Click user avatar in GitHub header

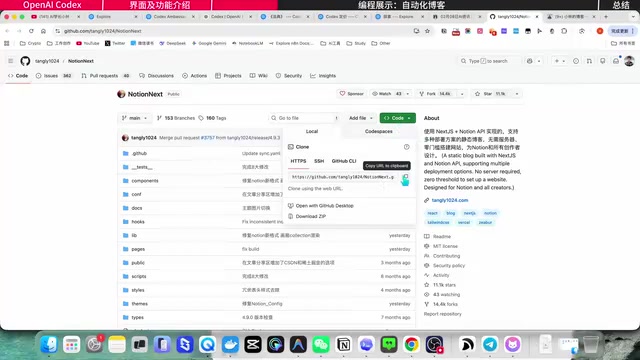pos(629,61)
